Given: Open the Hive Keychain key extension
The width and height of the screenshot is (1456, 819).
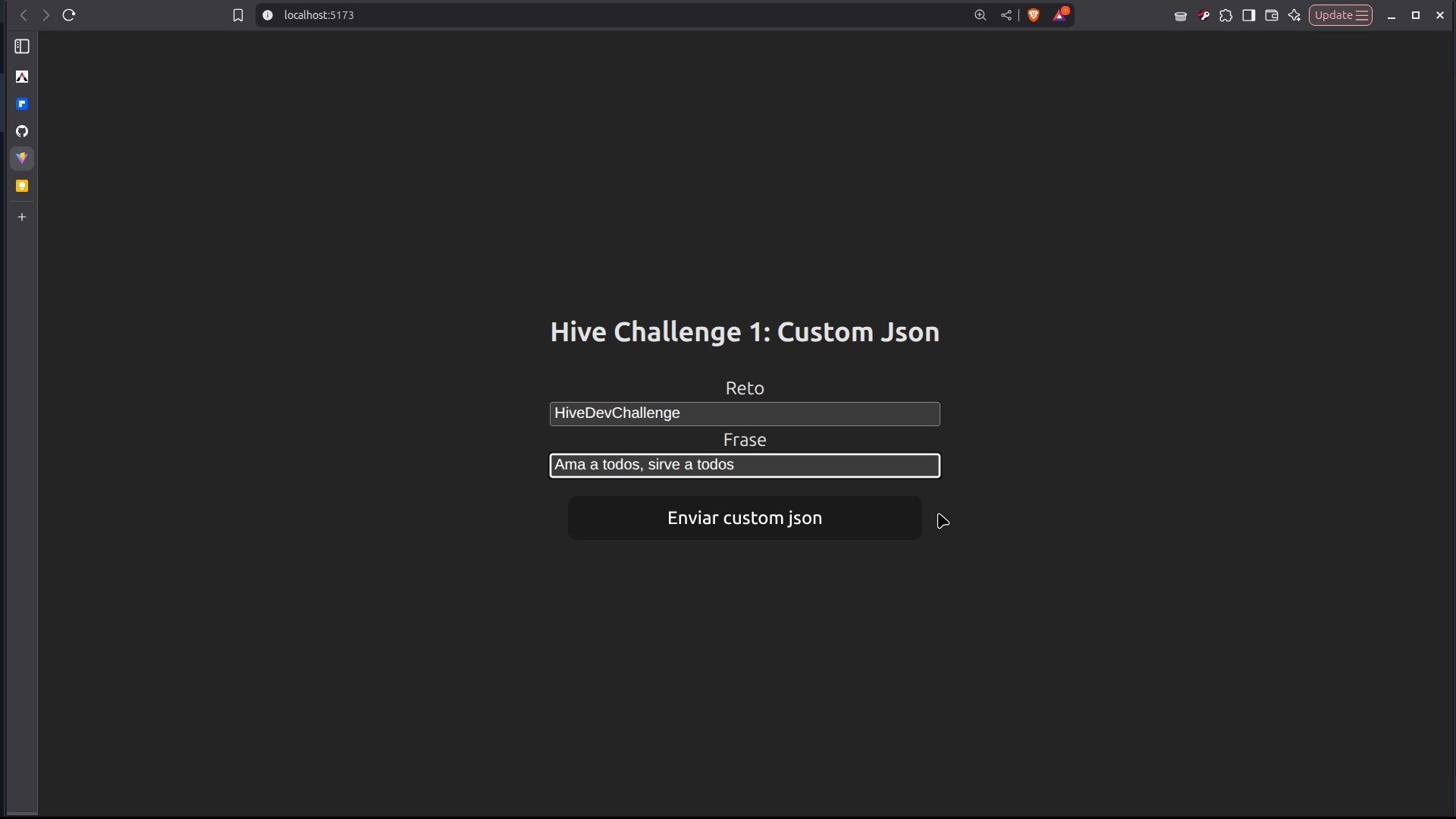Looking at the screenshot, I should (1203, 15).
